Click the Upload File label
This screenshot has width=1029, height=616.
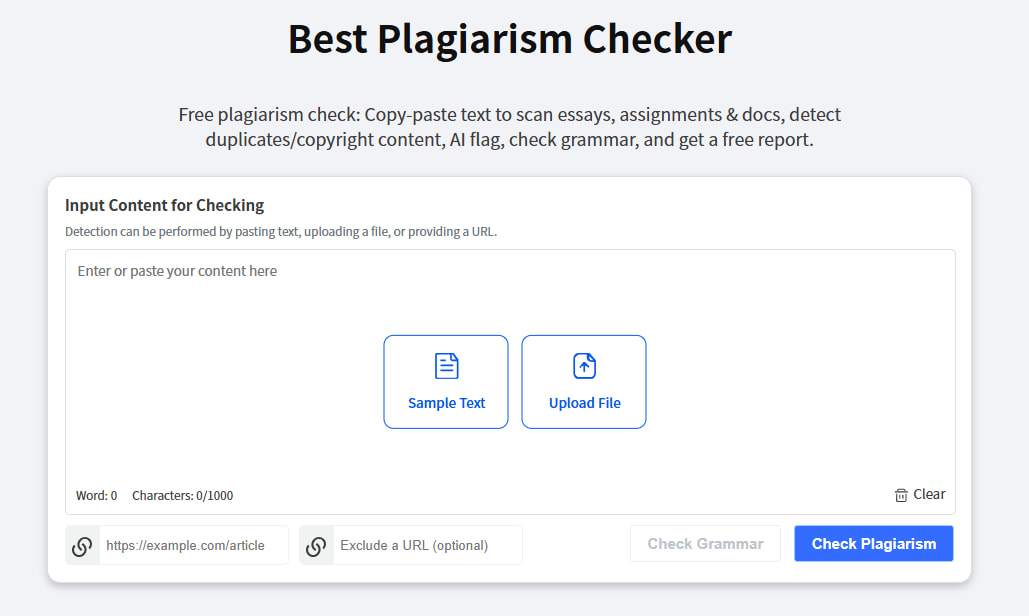pos(584,403)
